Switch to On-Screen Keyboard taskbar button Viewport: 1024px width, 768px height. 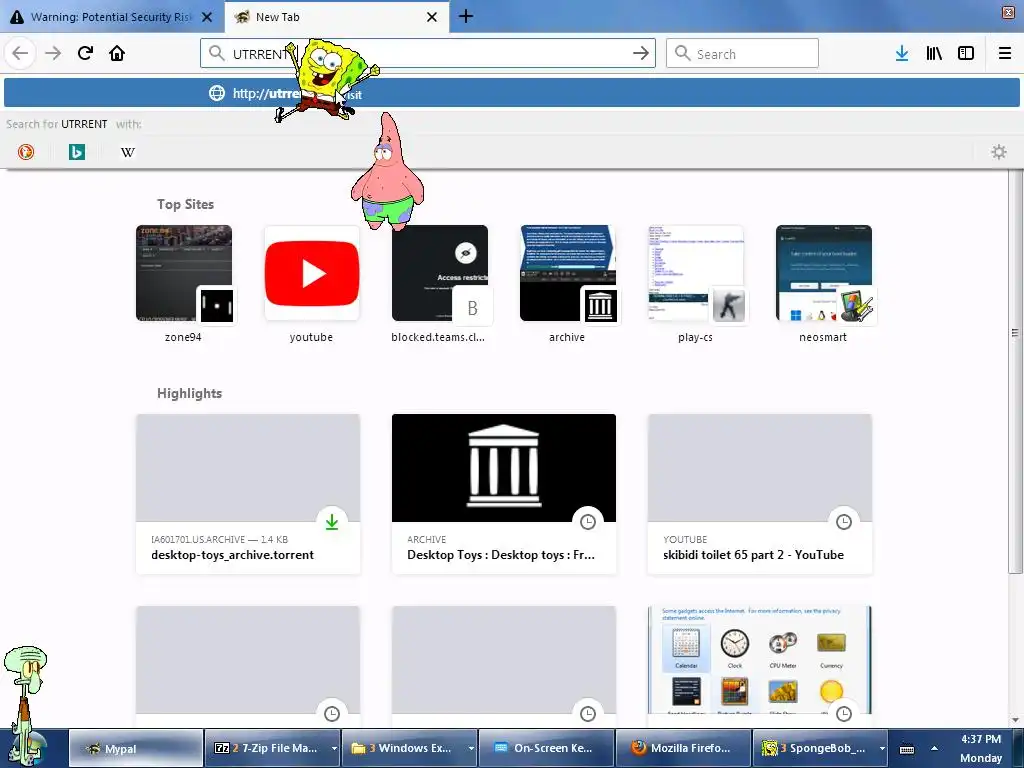coord(546,748)
